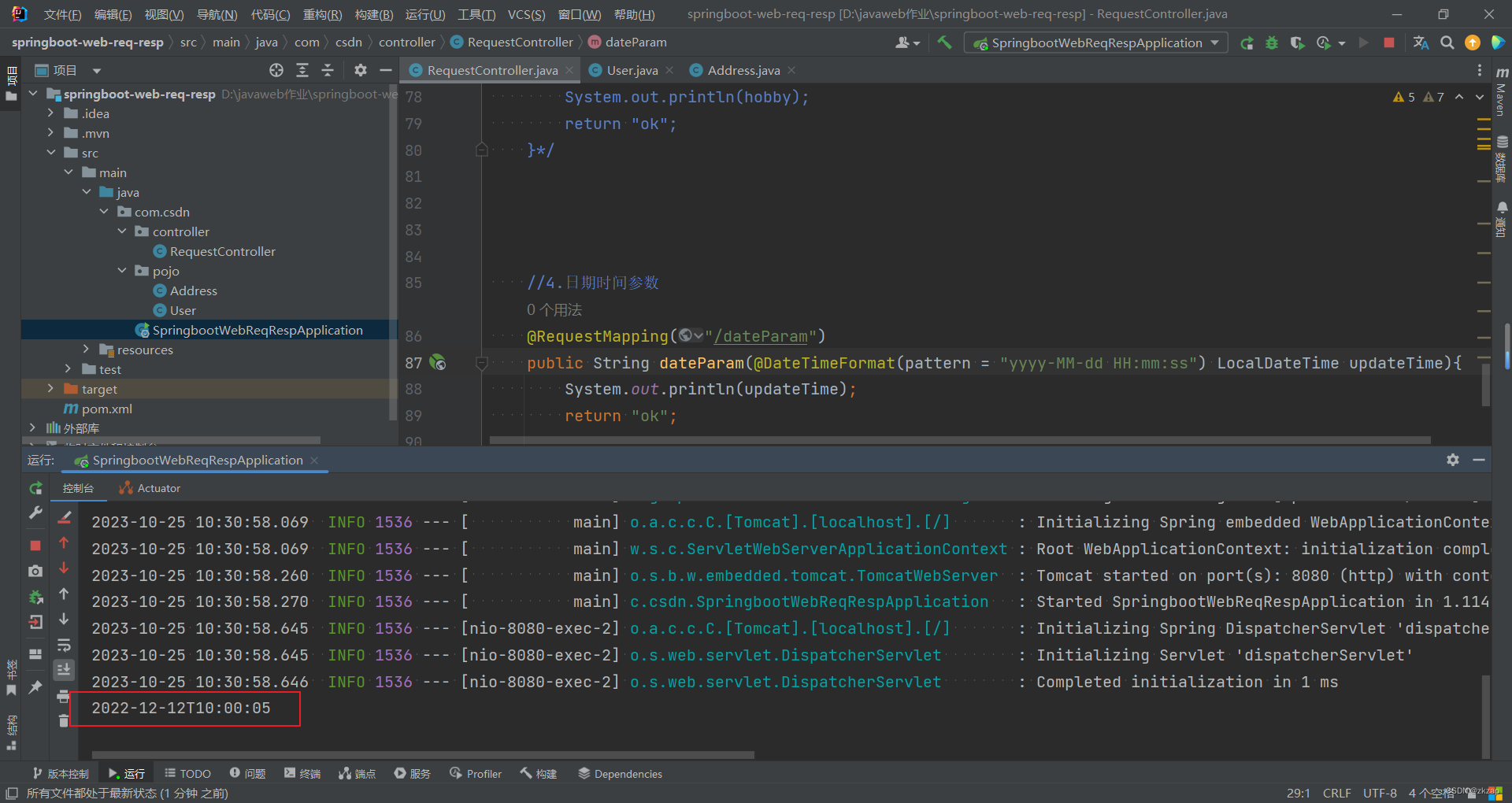
Task: Click the wrench icon in Run panel
Action: point(35,513)
